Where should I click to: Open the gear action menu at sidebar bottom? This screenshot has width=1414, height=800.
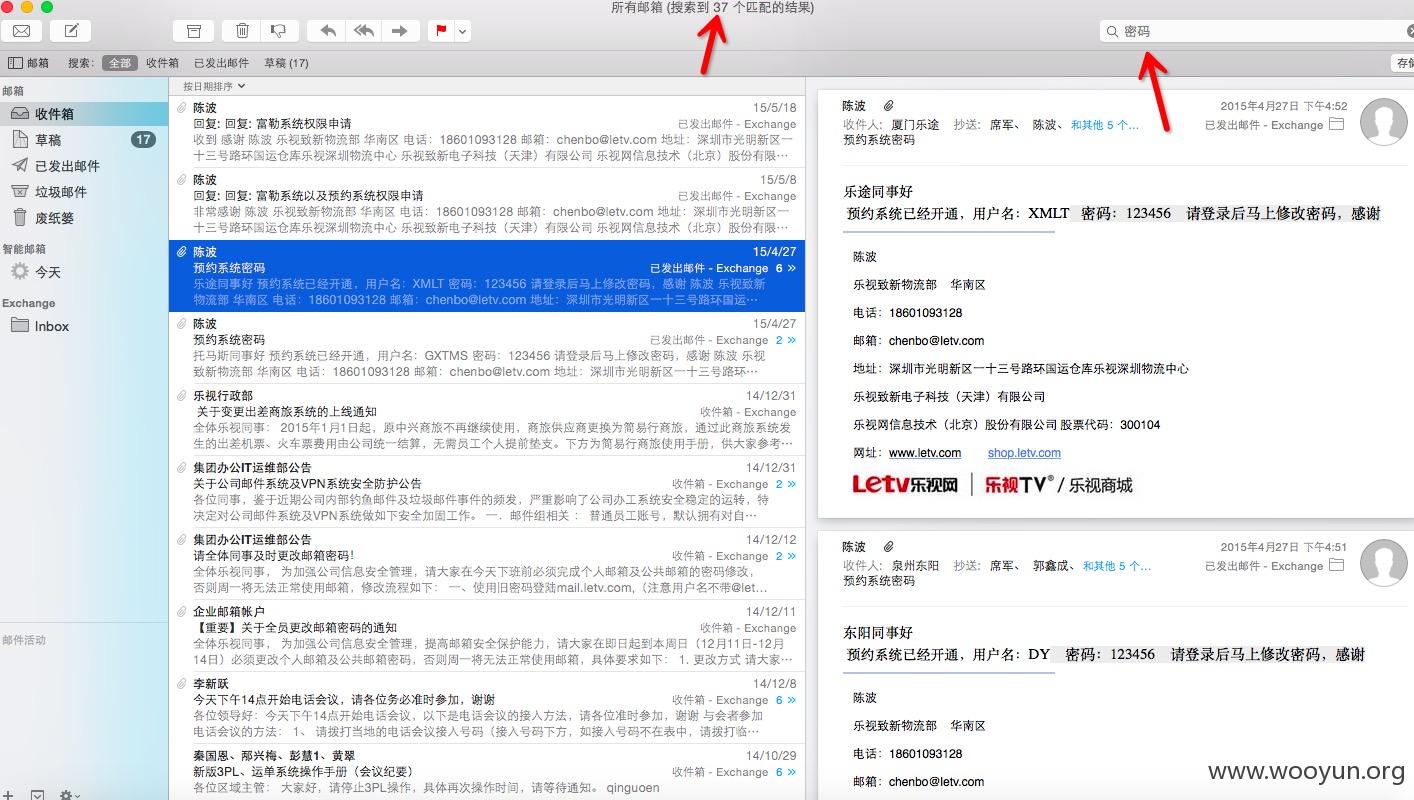(69, 796)
